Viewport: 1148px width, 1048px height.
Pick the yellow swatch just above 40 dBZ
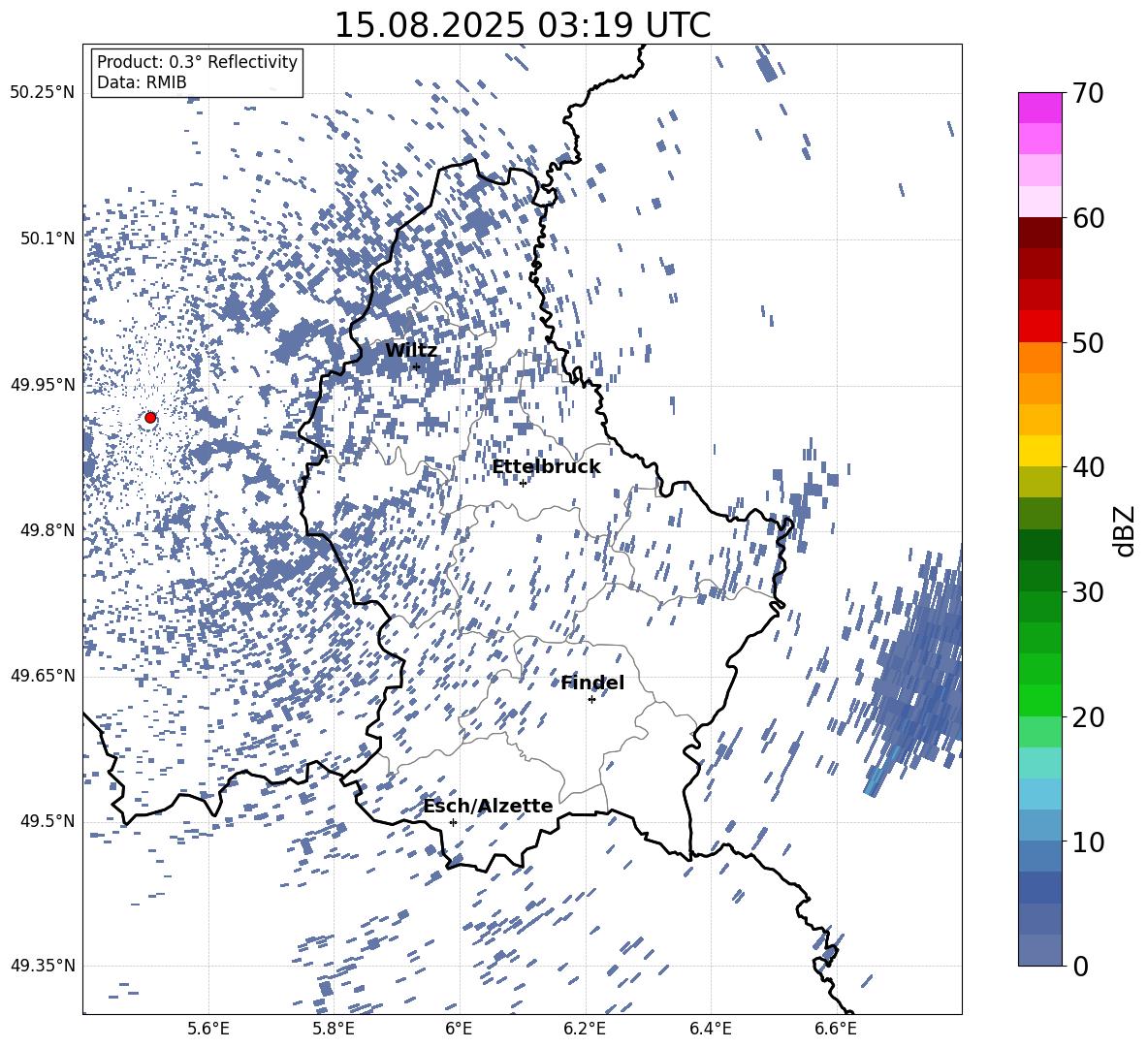pos(1039,451)
